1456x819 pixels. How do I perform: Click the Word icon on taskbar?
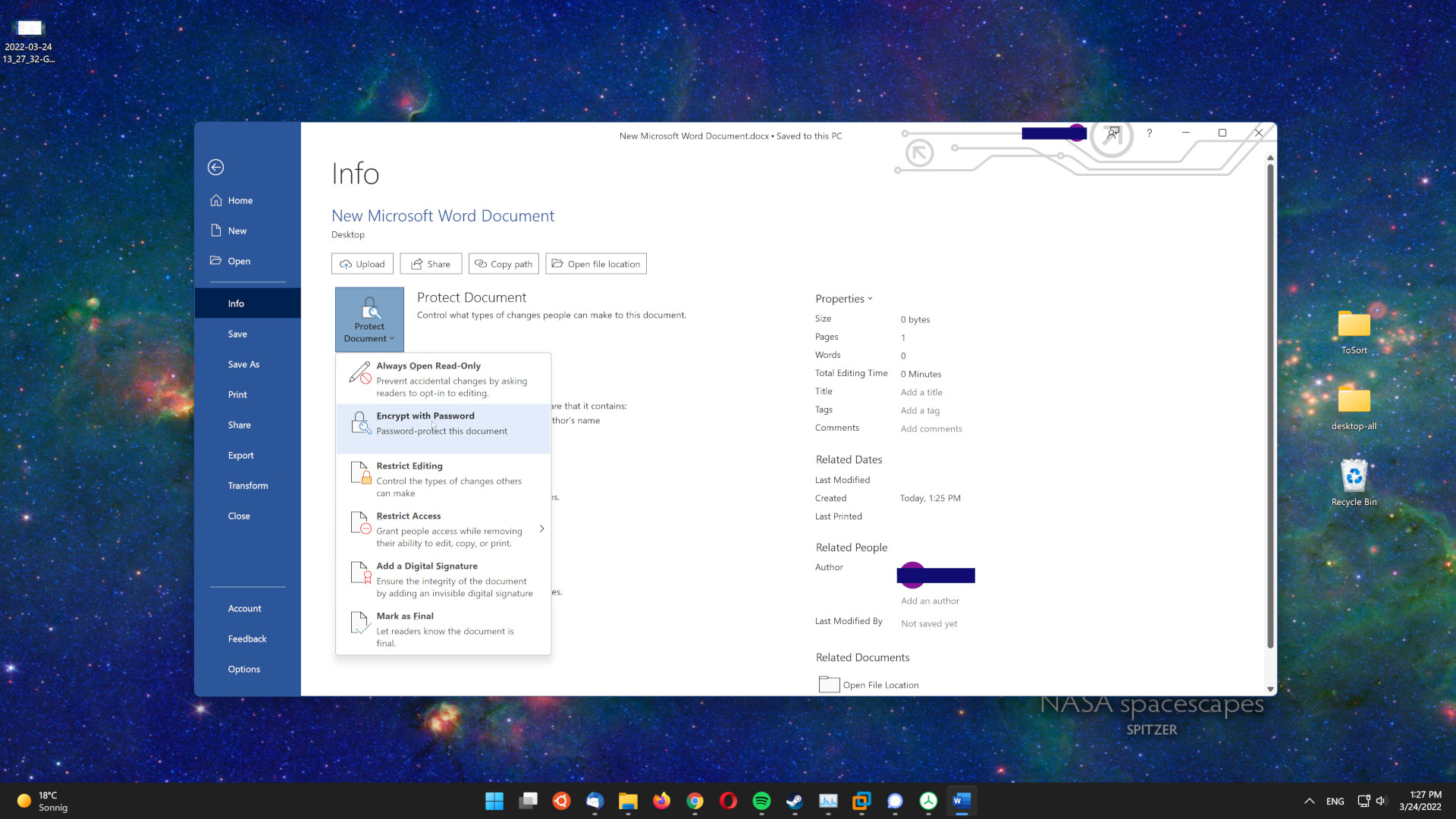(x=962, y=801)
